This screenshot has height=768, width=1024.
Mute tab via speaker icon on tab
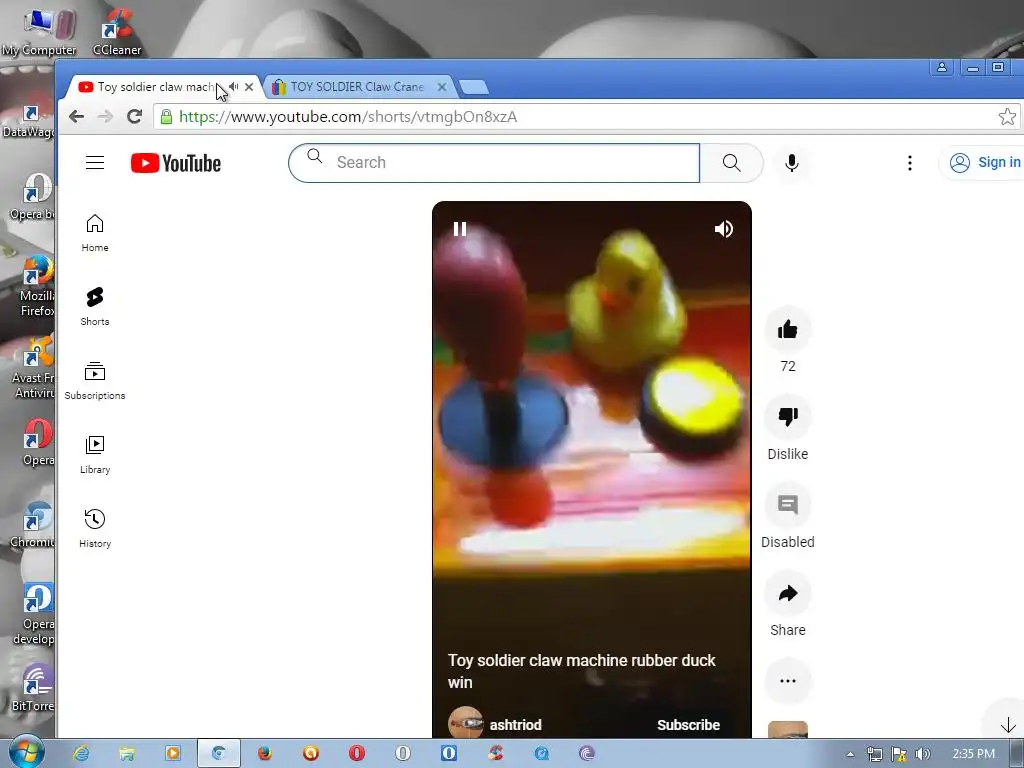tap(233, 87)
